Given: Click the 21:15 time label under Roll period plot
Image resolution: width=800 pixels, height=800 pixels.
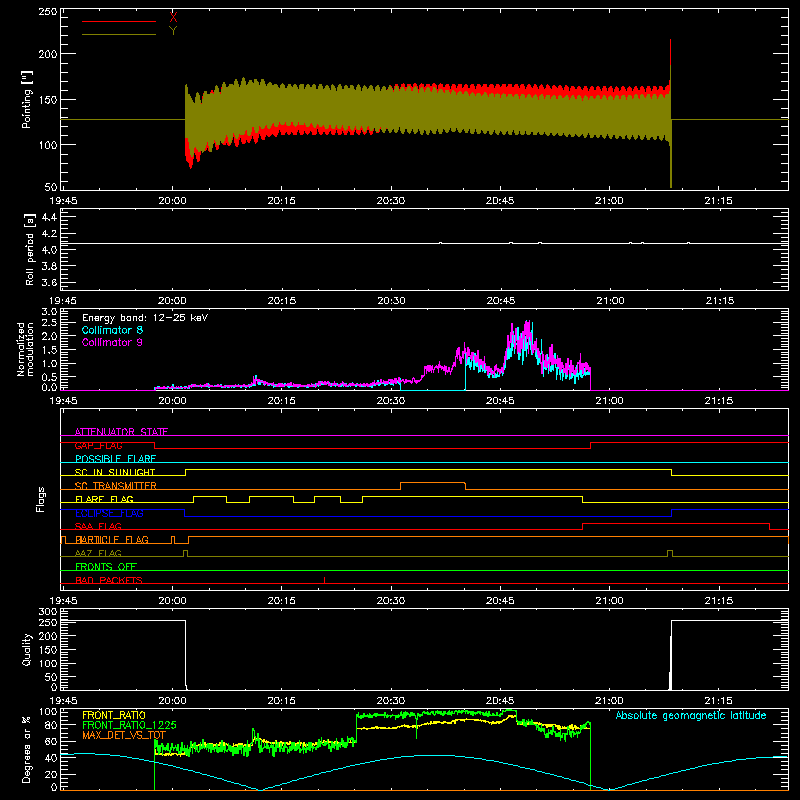Looking at the screenshot, I should point(719,301).
